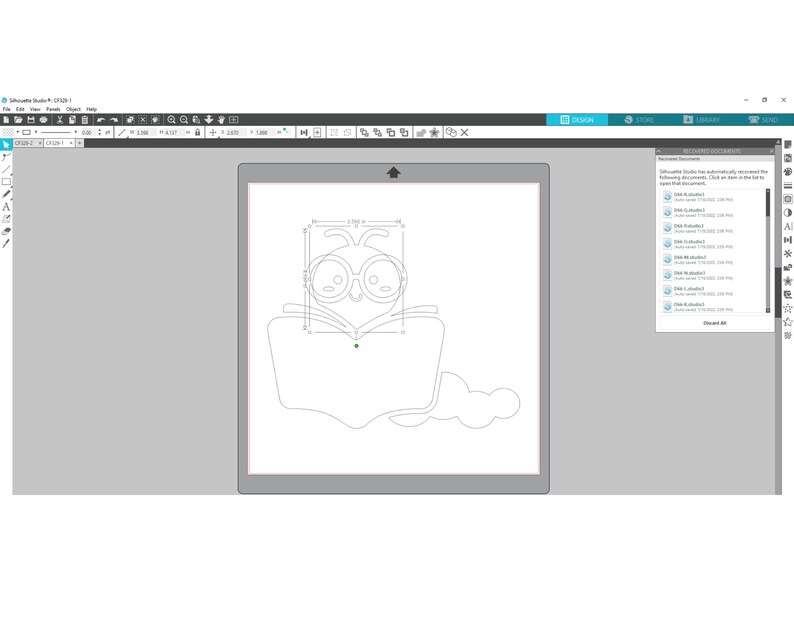Viewport: 794px width, 638px height.
Task: Activate the Freehand pencil tool
Action: (6, 194)
